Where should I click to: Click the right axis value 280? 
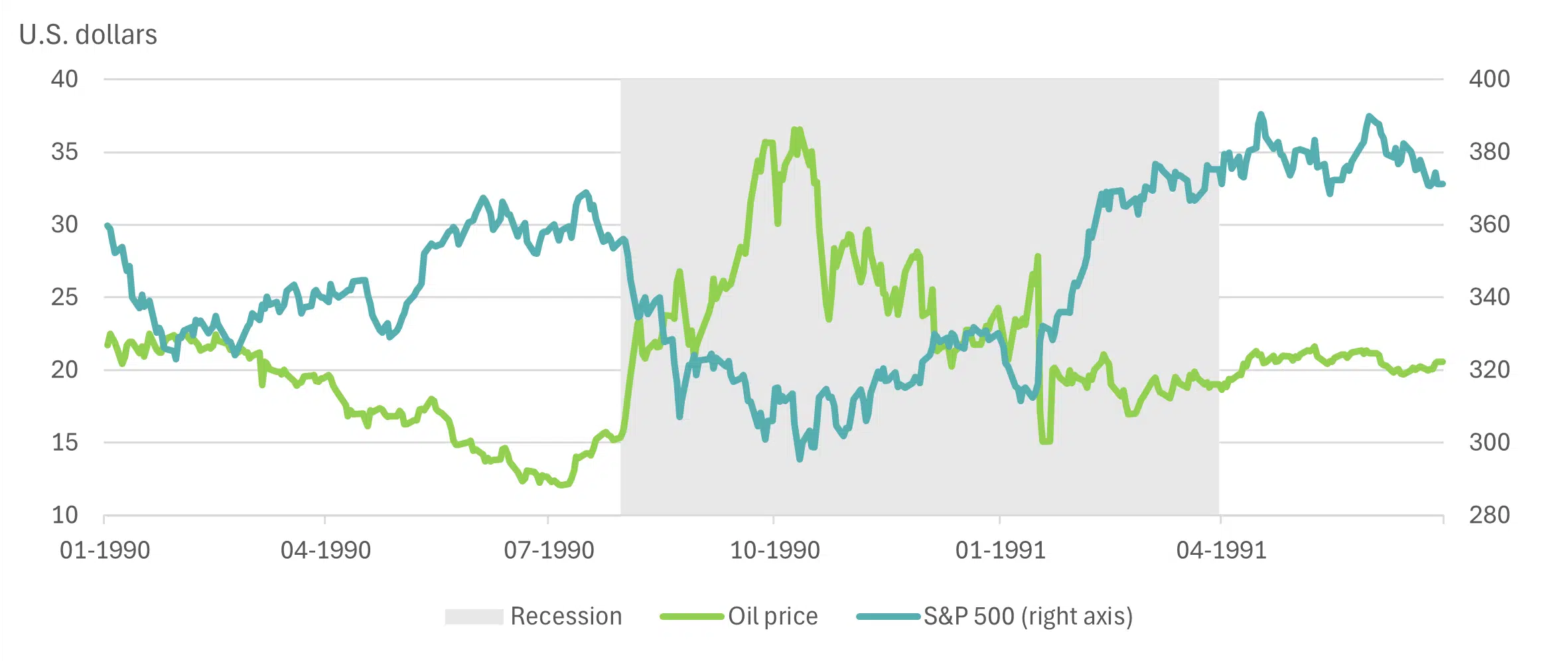[x=1489, y=515]
